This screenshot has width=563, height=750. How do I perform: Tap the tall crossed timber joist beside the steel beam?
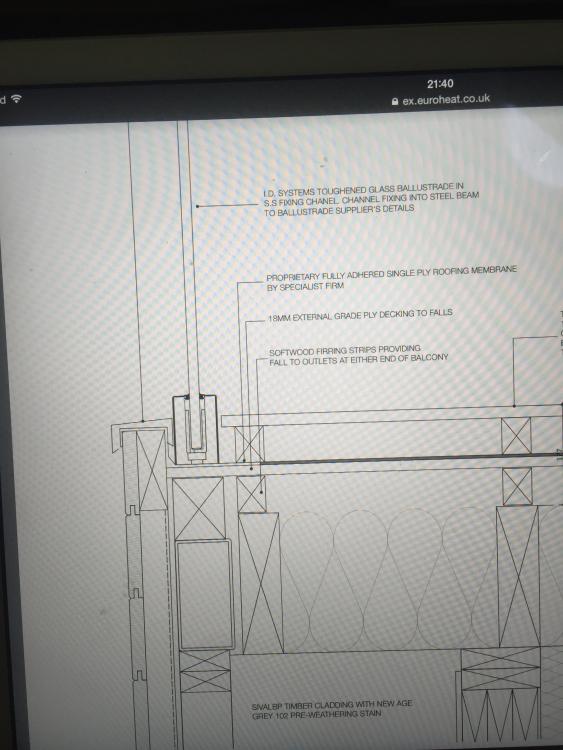(261, 583)
